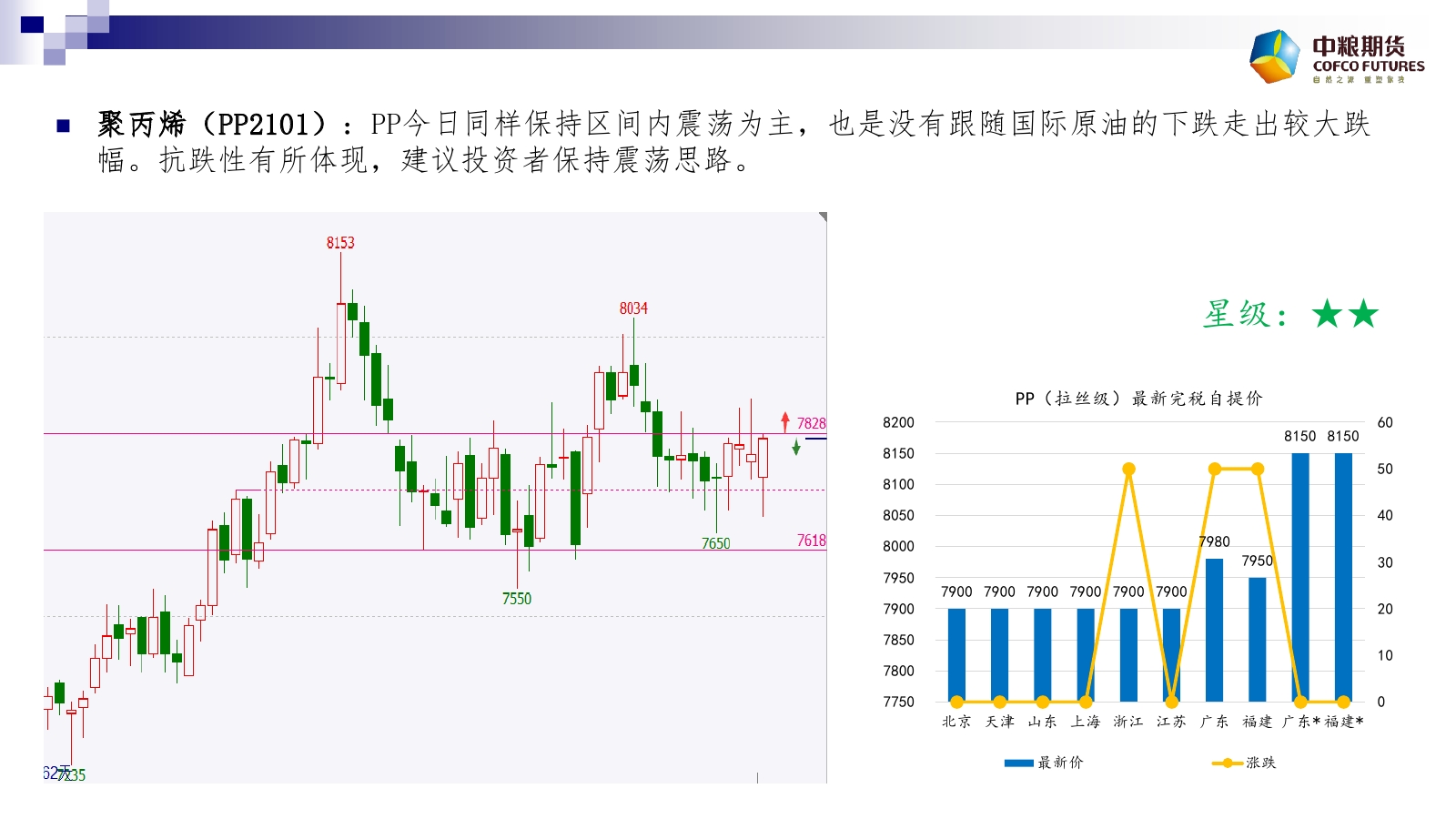Click the chart title PP（拉丝级）最新完税自提价
Image resolution: width=1456 pixels, height=819 pixels.
point(1138,399)
